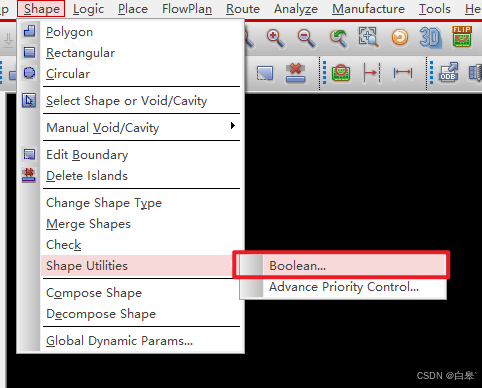The width and height of the screenshot is (482, 388).
Task: Click the orange Refresh icon
Action: point(400,37)
